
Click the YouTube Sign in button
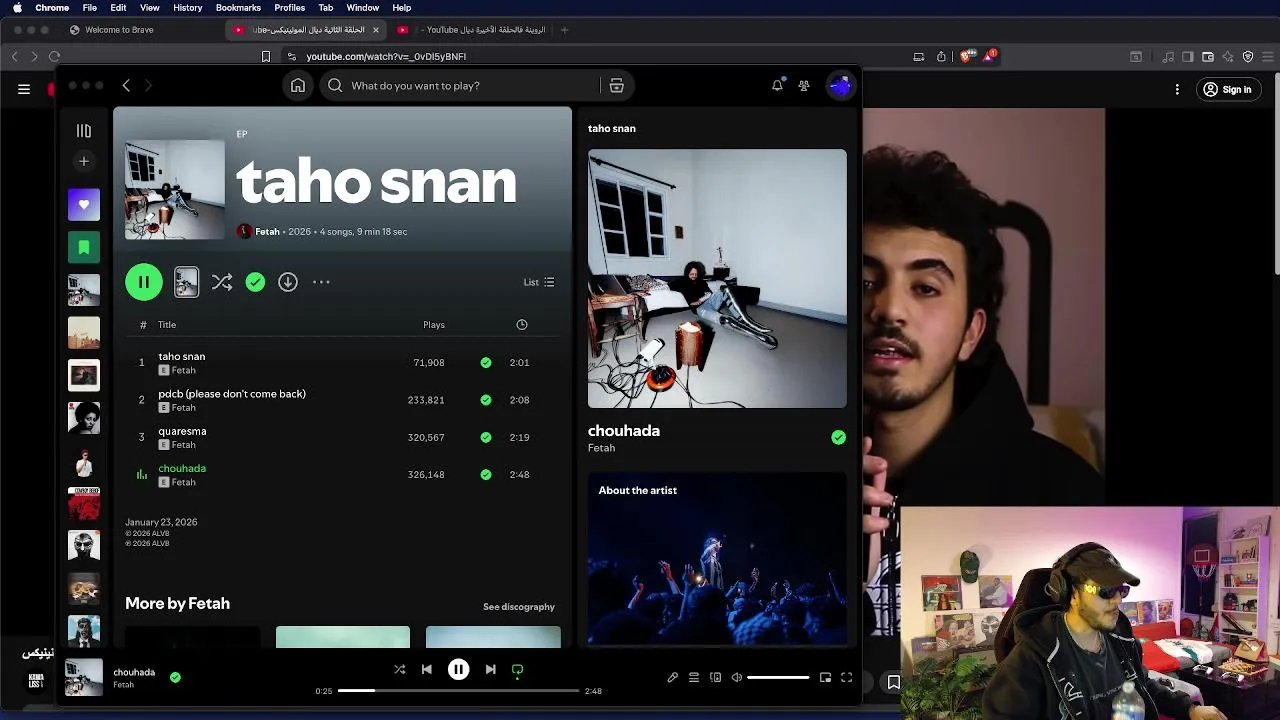tap(1227, 89)
